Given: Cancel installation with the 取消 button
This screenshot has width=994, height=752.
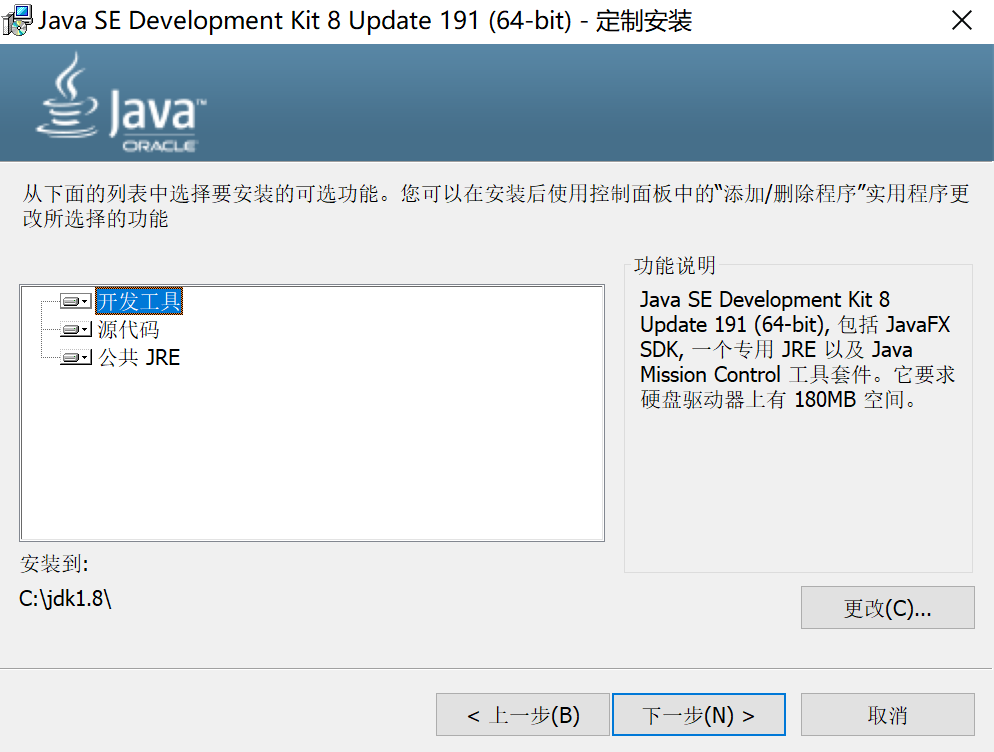Looking at the screenshot, I should 886,714.
